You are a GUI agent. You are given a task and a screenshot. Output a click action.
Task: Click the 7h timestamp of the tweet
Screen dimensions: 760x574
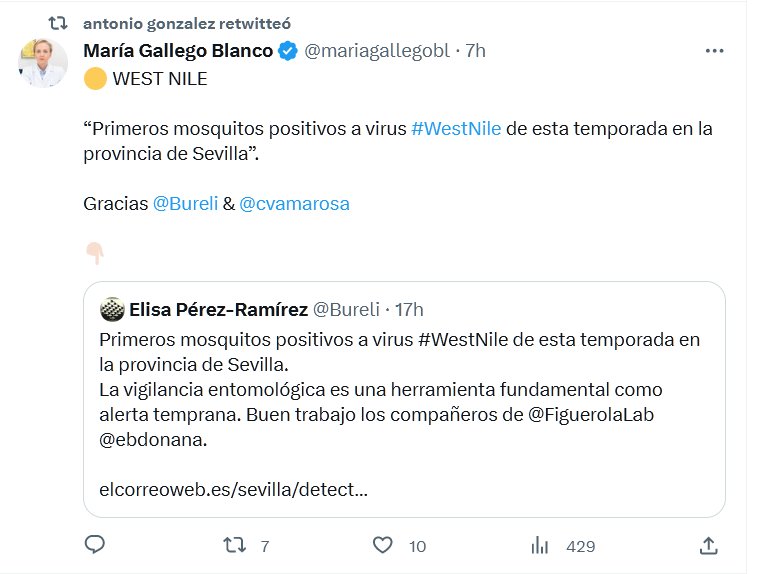[x=474, y=51]
